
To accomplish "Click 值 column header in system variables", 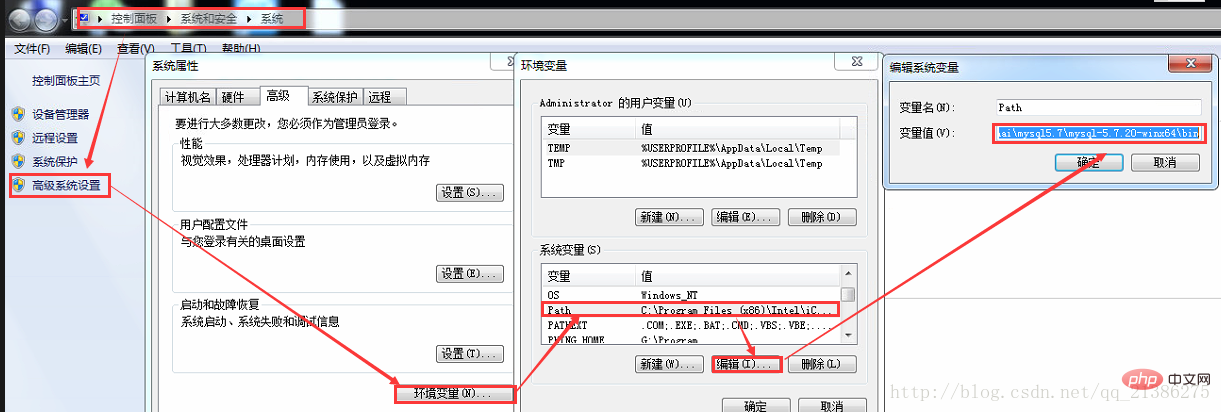I will click(x=738, y=276).
